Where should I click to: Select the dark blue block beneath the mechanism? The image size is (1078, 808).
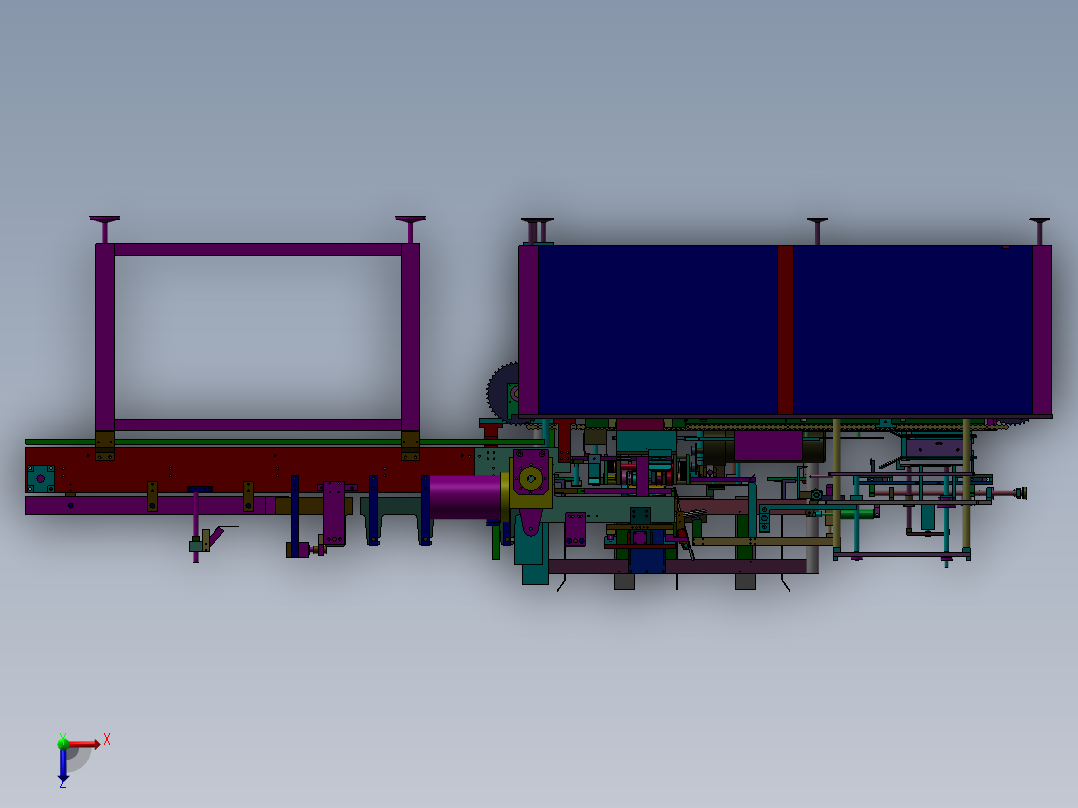(648, 560)
